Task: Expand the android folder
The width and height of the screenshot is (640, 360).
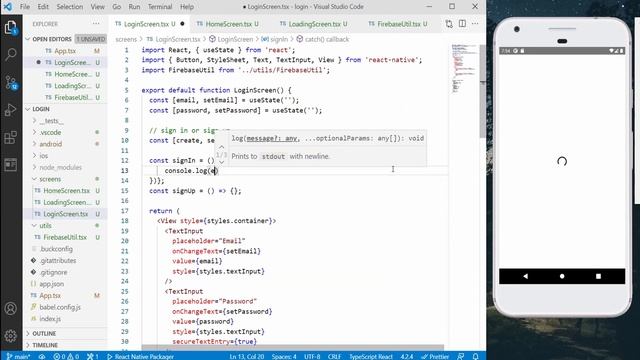Action: pos(34,144)
